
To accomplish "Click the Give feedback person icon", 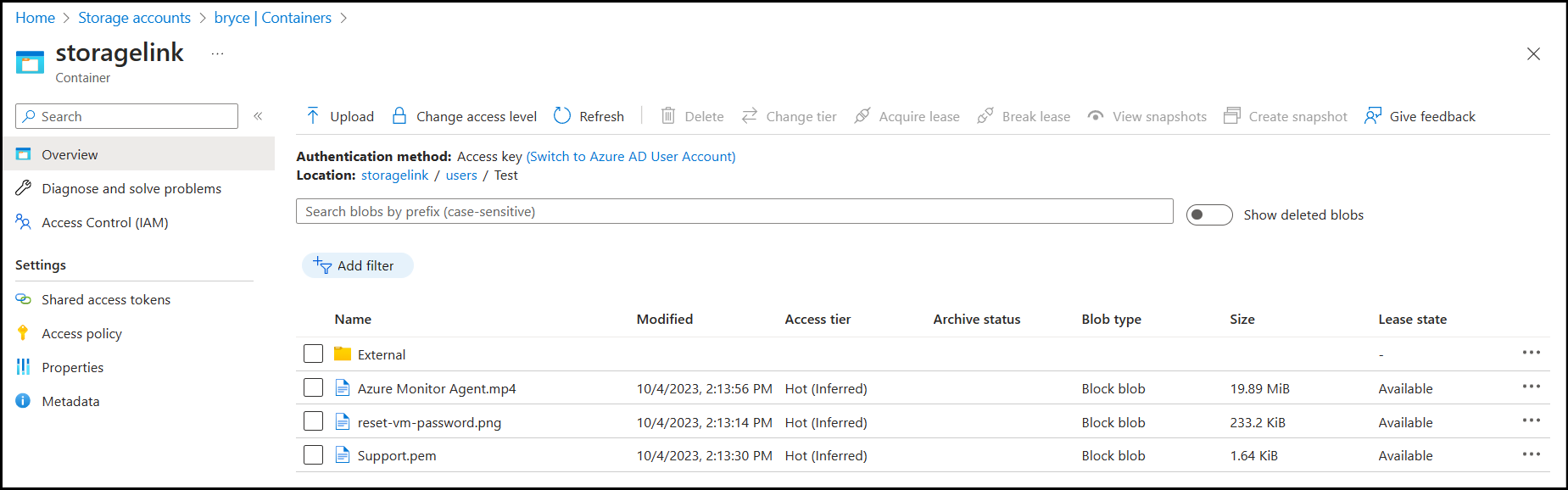I will [1373, 116].
